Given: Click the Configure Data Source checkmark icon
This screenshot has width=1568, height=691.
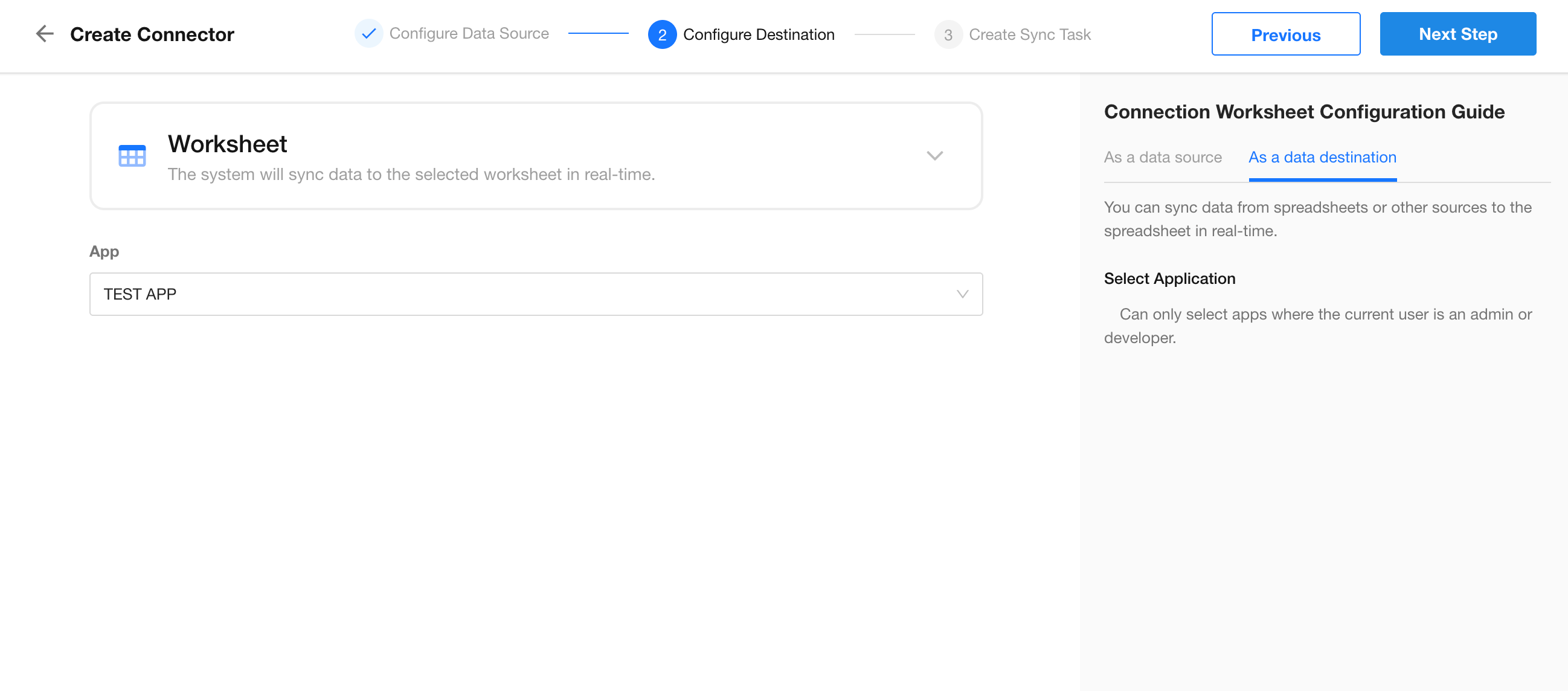Looking at the screenshot, I should 368,34.
